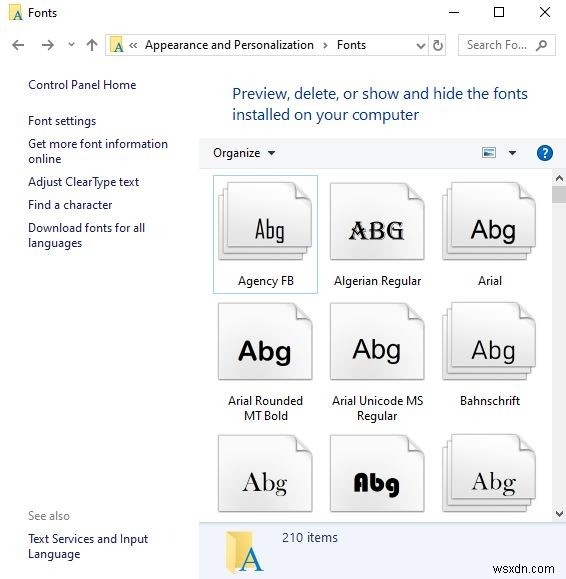Select the Arial font family icon

point(489,222)
